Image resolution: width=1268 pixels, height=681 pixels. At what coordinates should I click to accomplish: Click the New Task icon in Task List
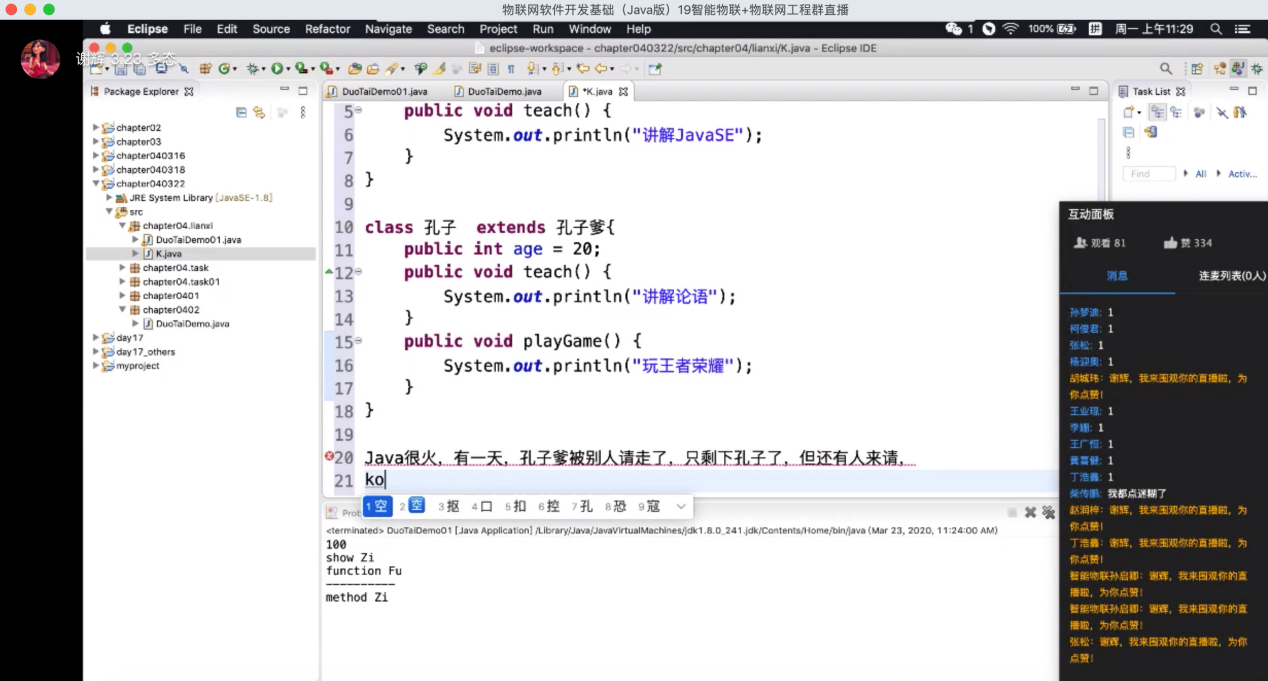pos(1128,113)
